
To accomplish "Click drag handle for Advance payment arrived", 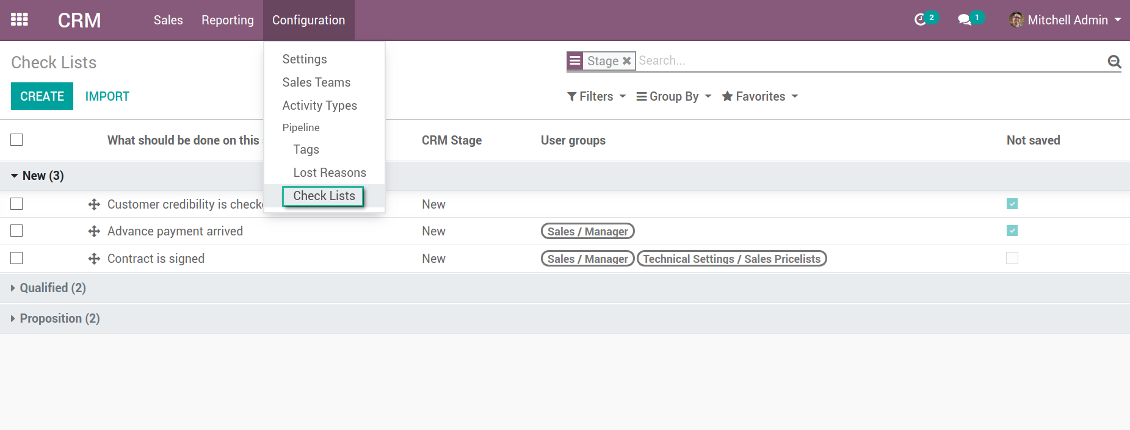I will tap(94, 231).
